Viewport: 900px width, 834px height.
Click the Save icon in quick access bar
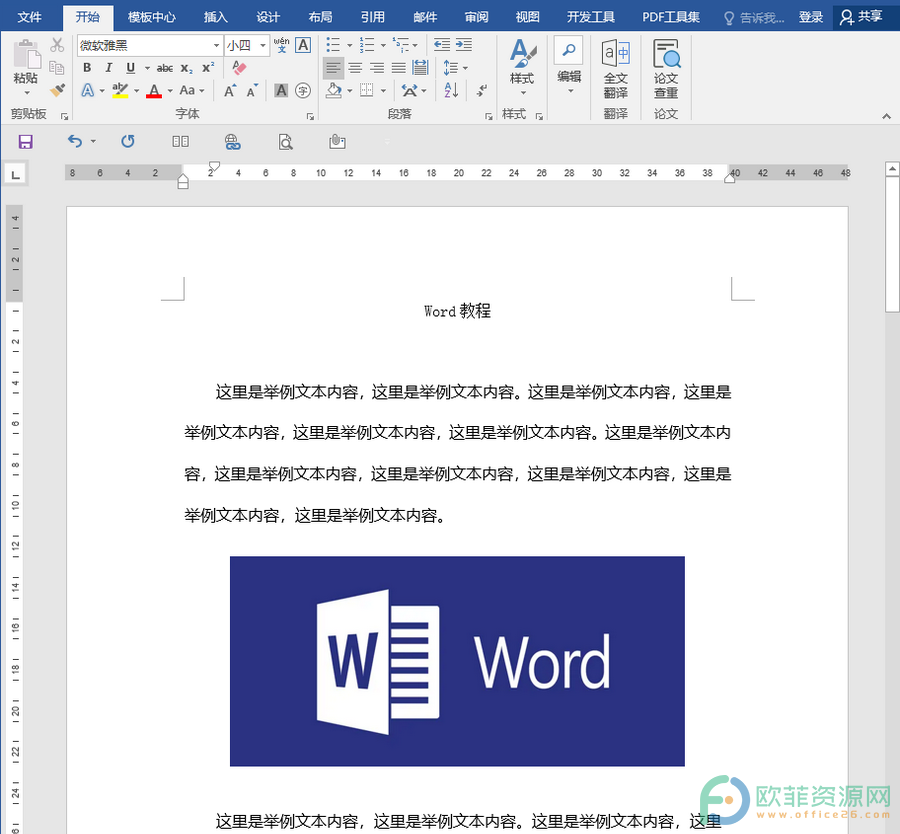coord(26,142)
